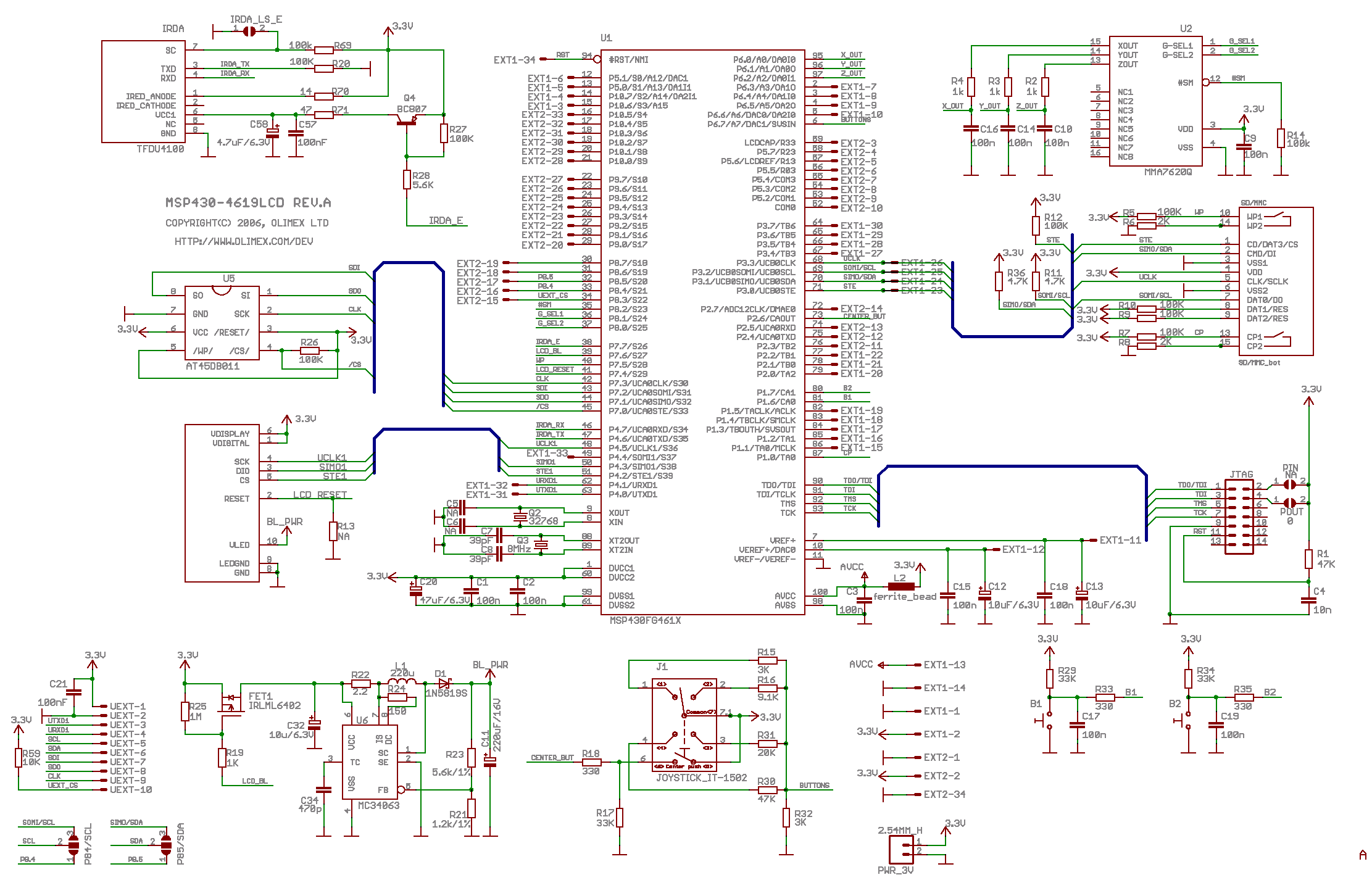
Task: Click the JOYSTICK_IT-1502 label
Action: point(701,778)
